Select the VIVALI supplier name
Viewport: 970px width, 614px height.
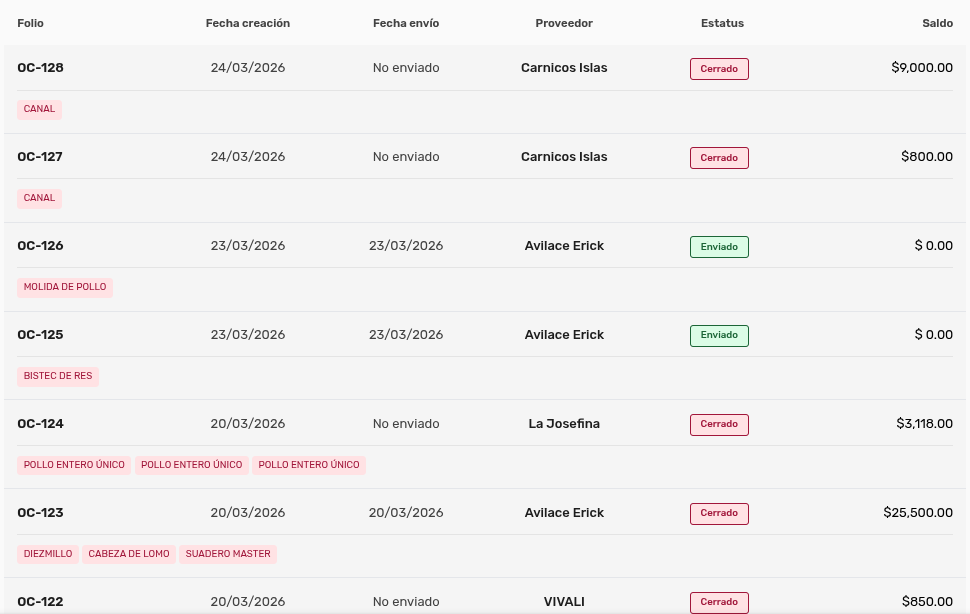tap(564, 602)
